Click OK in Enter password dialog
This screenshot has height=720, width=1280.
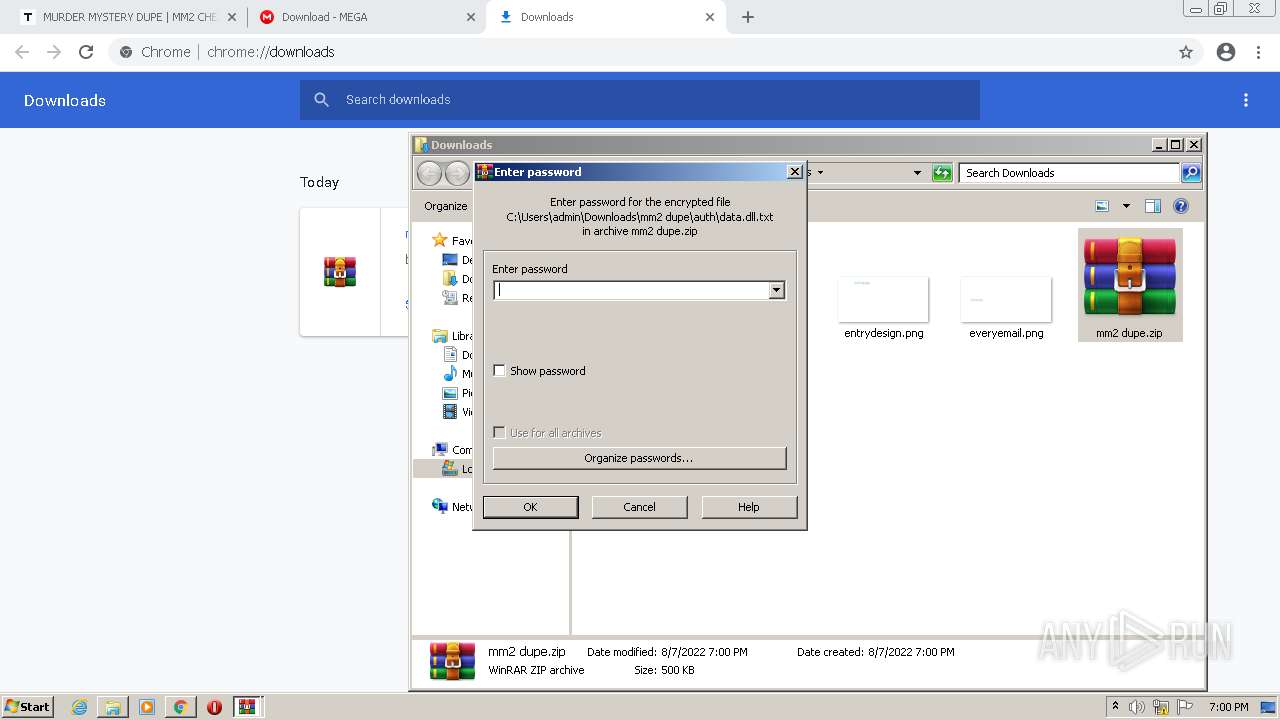tap(530, 507)
